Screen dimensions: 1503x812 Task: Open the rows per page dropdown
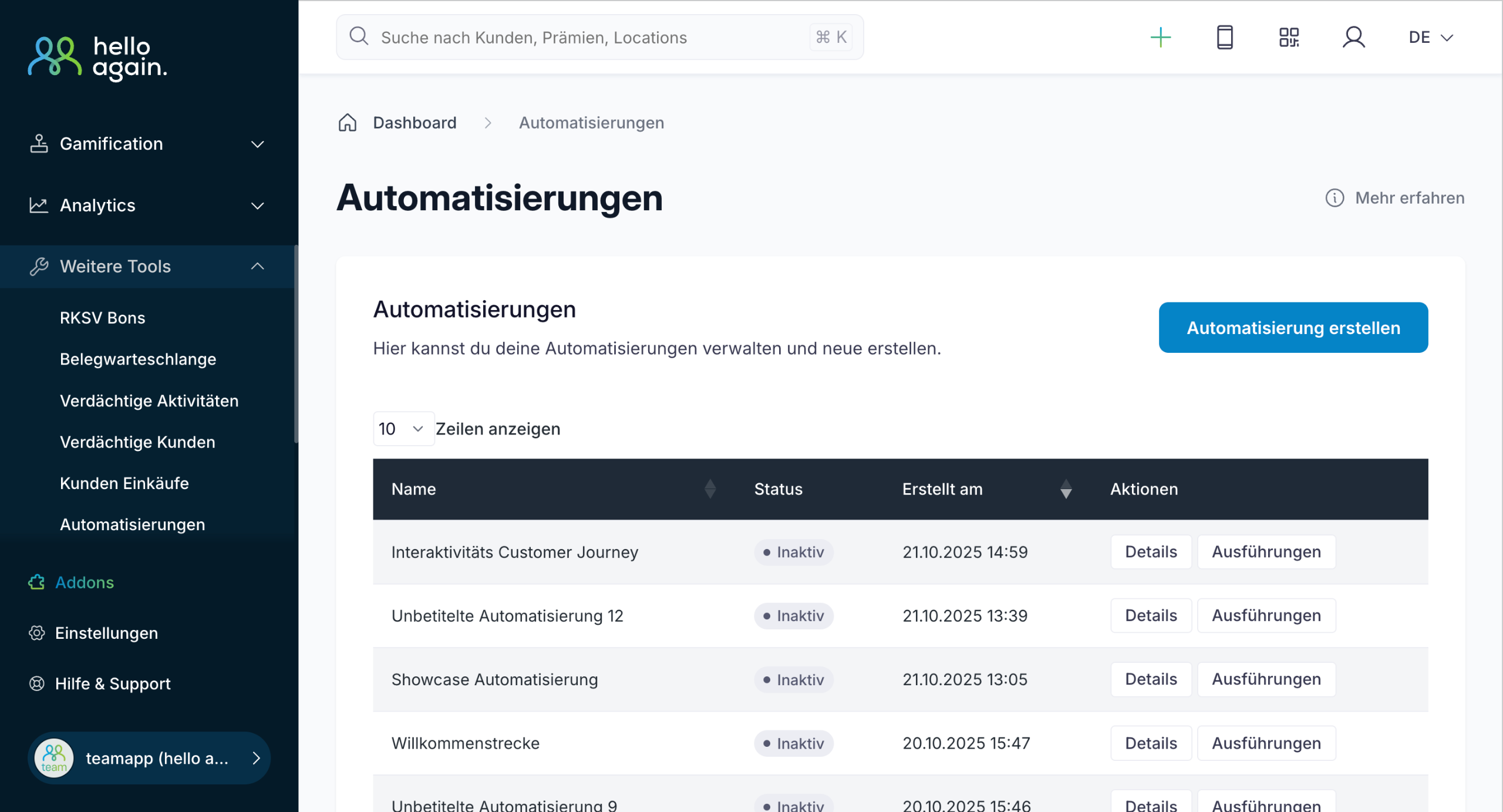click(403, 429)
